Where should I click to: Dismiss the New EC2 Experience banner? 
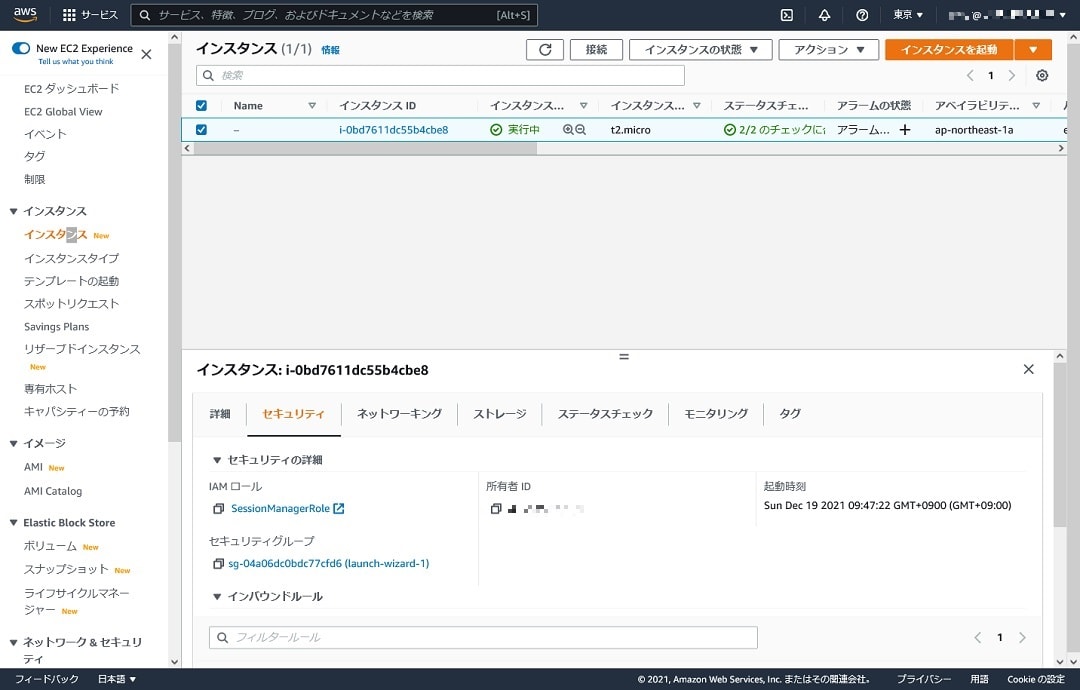pyautogui.click(x=146, y=54)
